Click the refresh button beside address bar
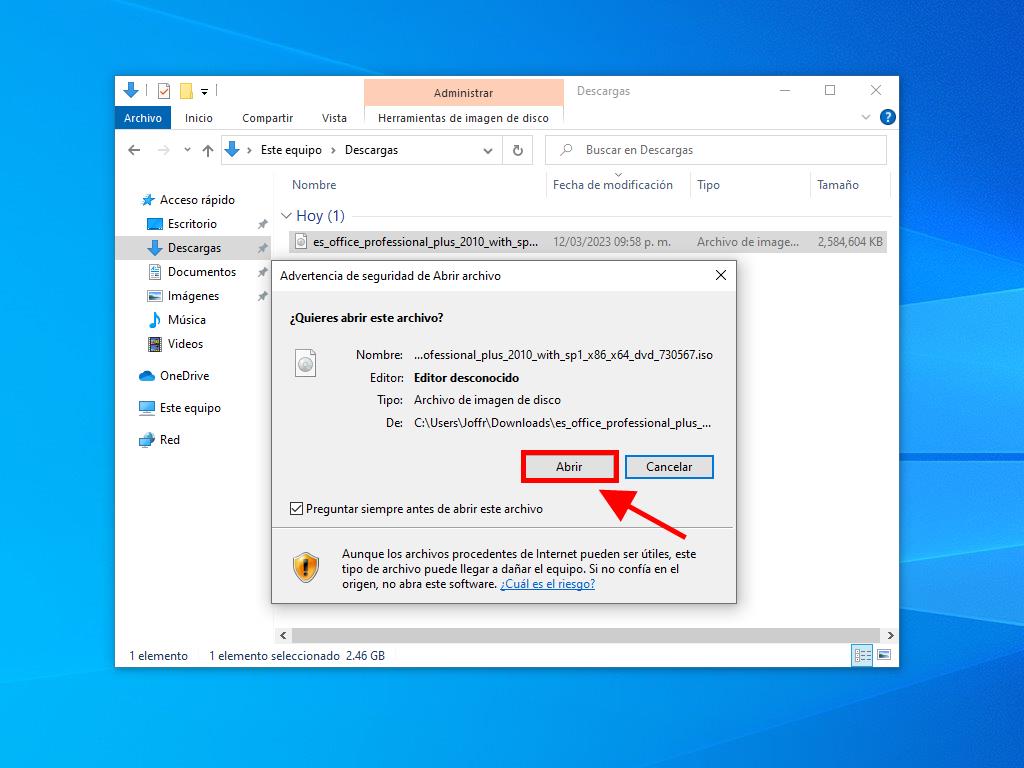 517,150
